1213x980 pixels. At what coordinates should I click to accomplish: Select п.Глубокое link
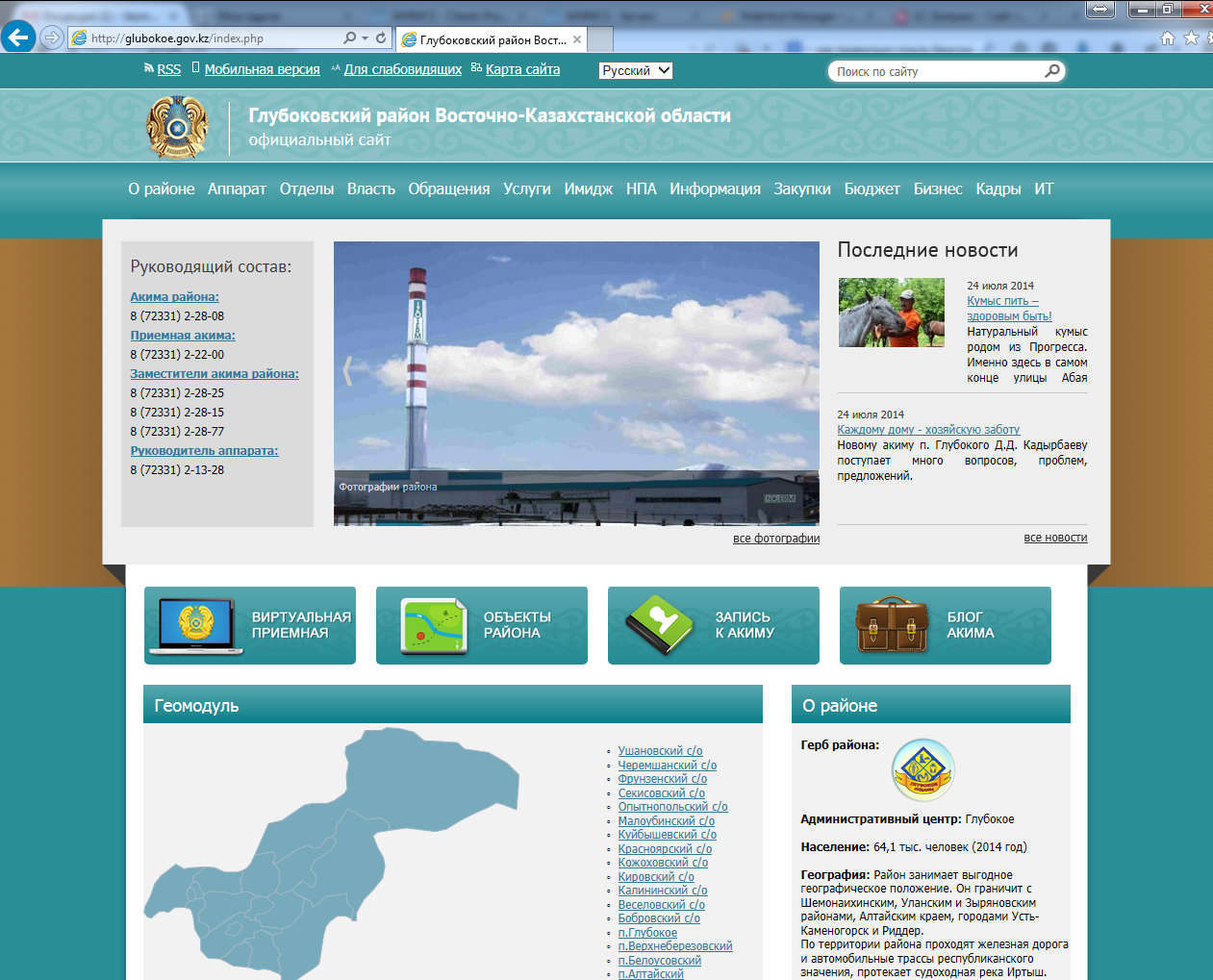(x=647, y=933)
